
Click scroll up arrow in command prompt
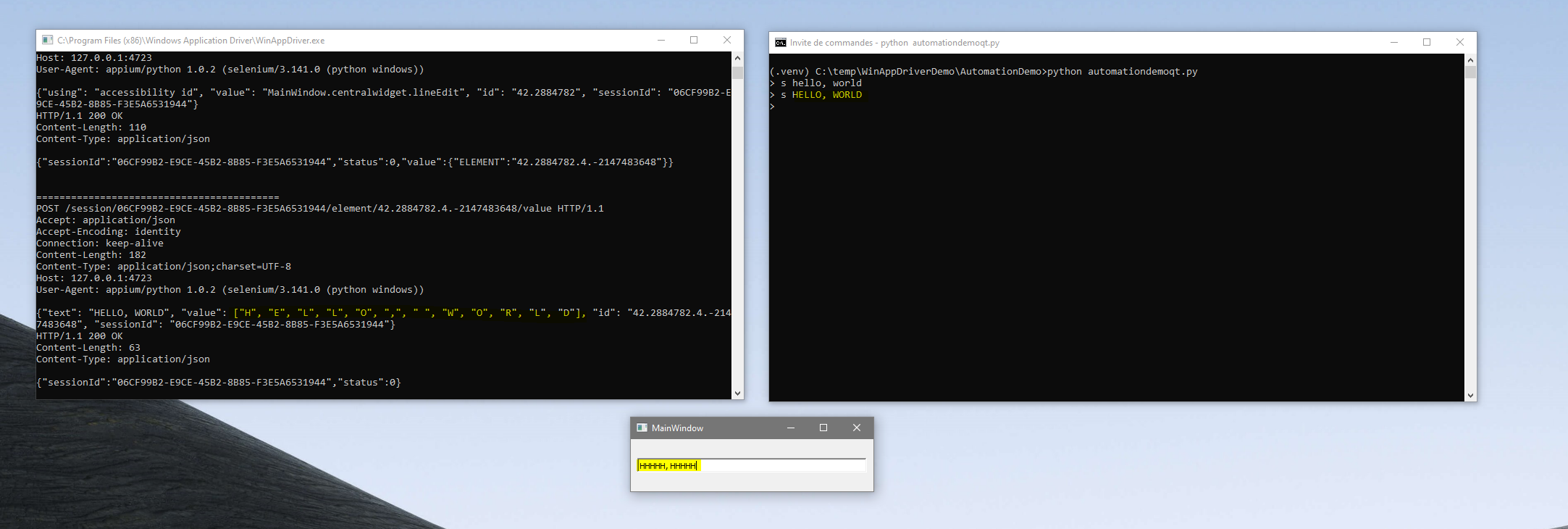[x=1470, y=60]
